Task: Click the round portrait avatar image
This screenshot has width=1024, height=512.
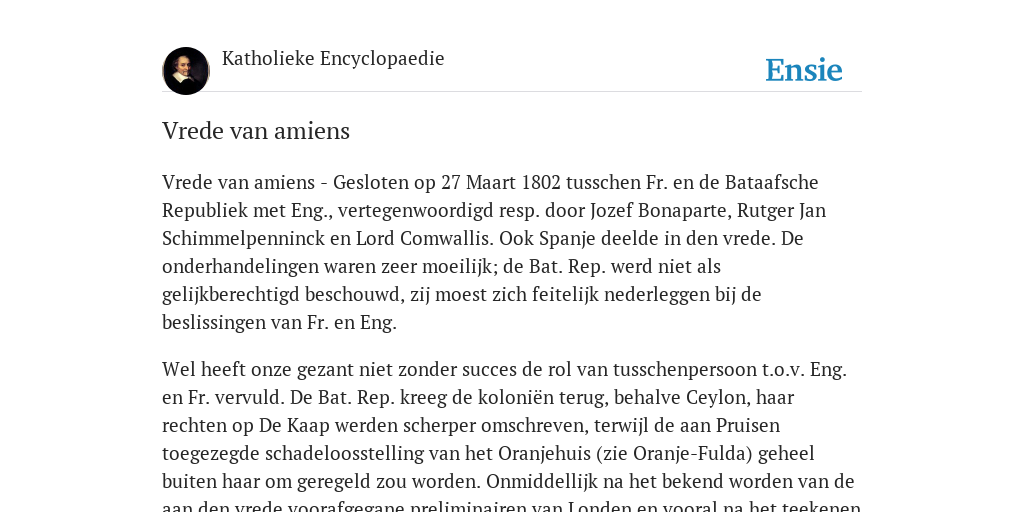Action: 185,71
